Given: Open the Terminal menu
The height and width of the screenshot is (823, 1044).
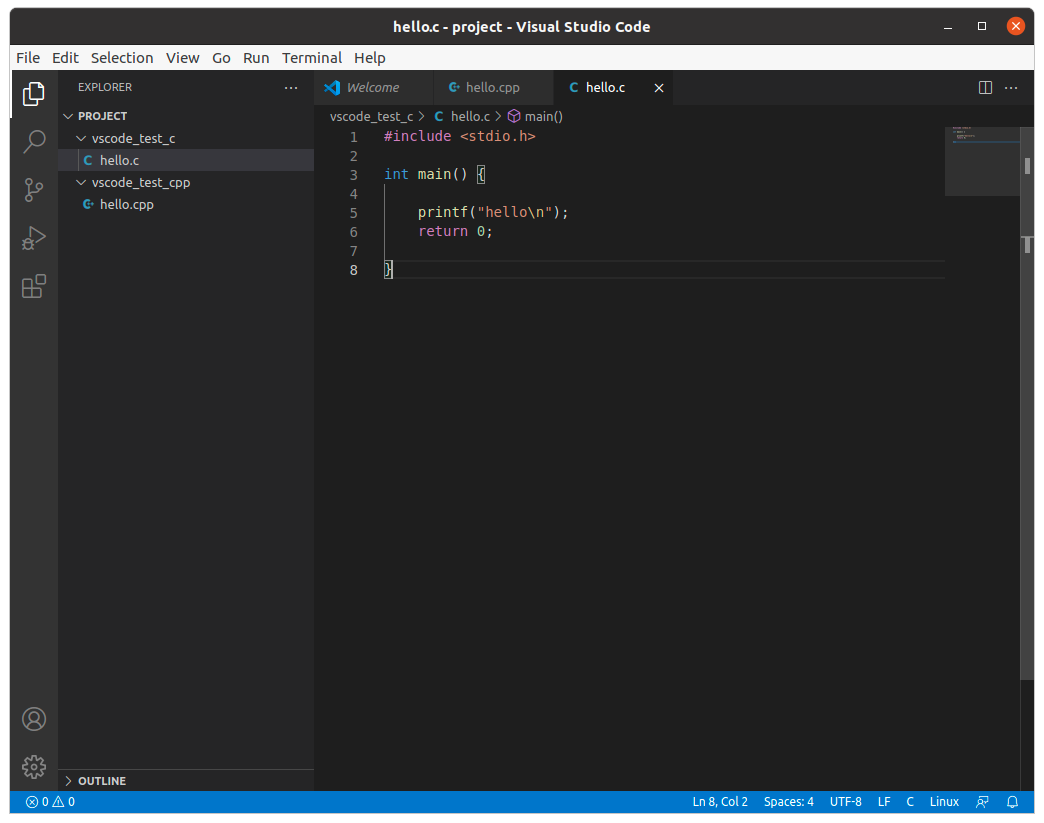Looking at the screenshot, I should 312,58.
